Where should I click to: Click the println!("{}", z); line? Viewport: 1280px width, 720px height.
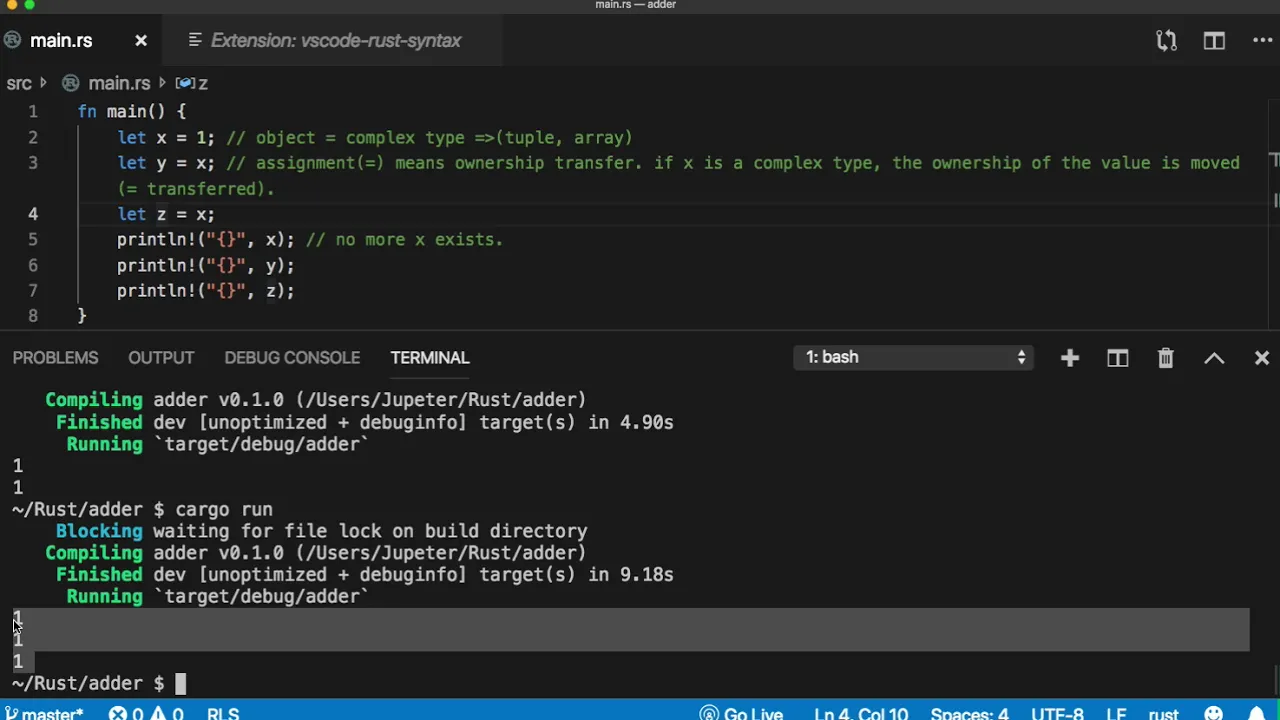coord(205,291)
